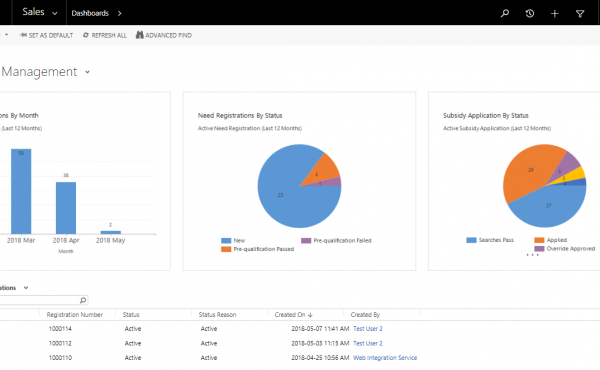This screenshot has height=370, width=600.
Task: Expand the Sales area dropdown
Action: [55, 13]
